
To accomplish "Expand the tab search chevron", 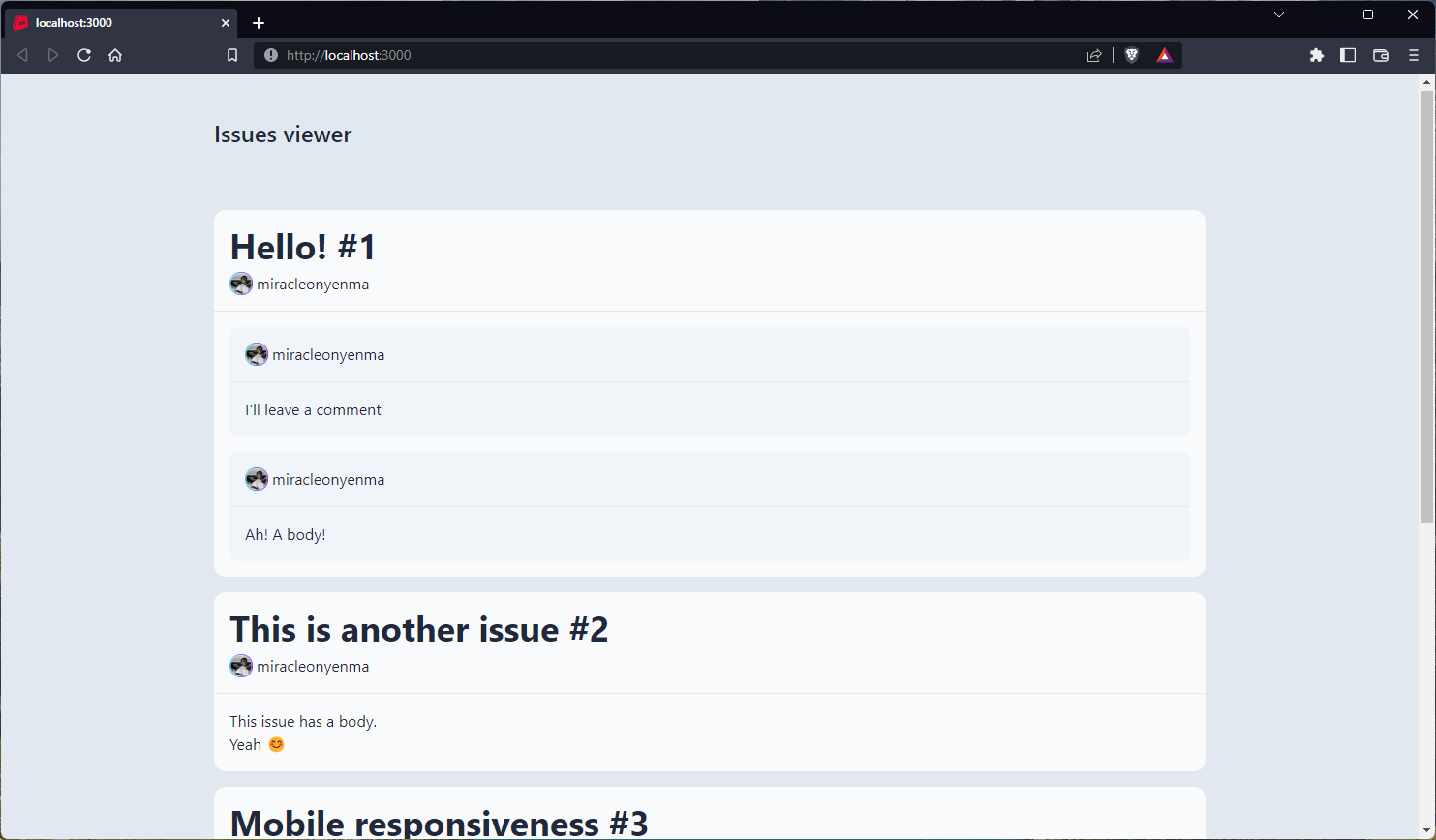I will [x=1279, y=15].
